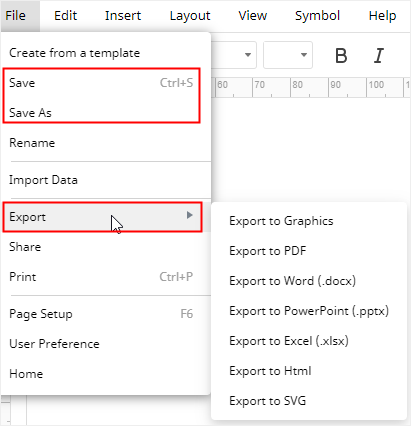Open the Edit menu

tap(65, 15)
